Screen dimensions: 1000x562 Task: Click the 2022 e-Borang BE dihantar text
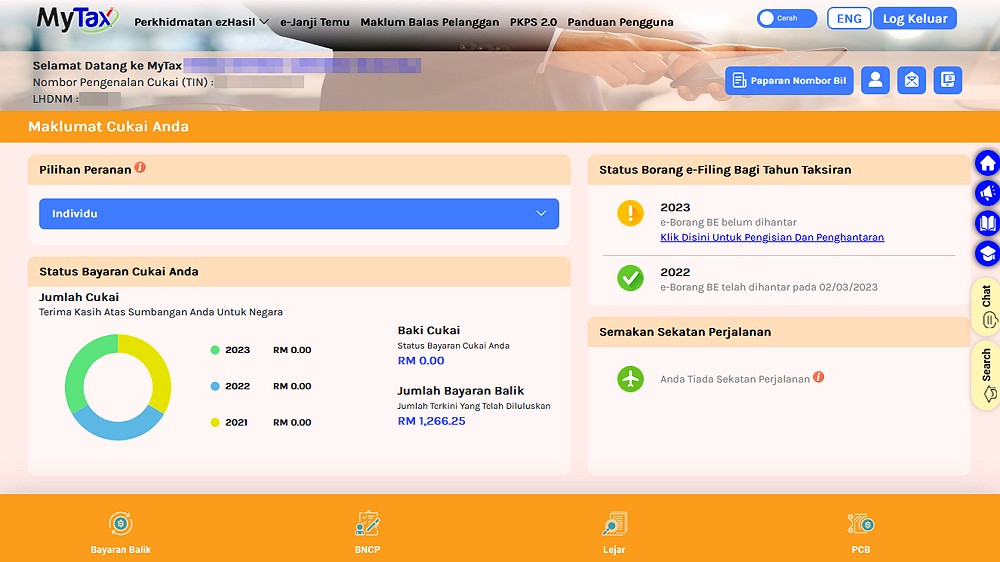(x=768, y=287)
